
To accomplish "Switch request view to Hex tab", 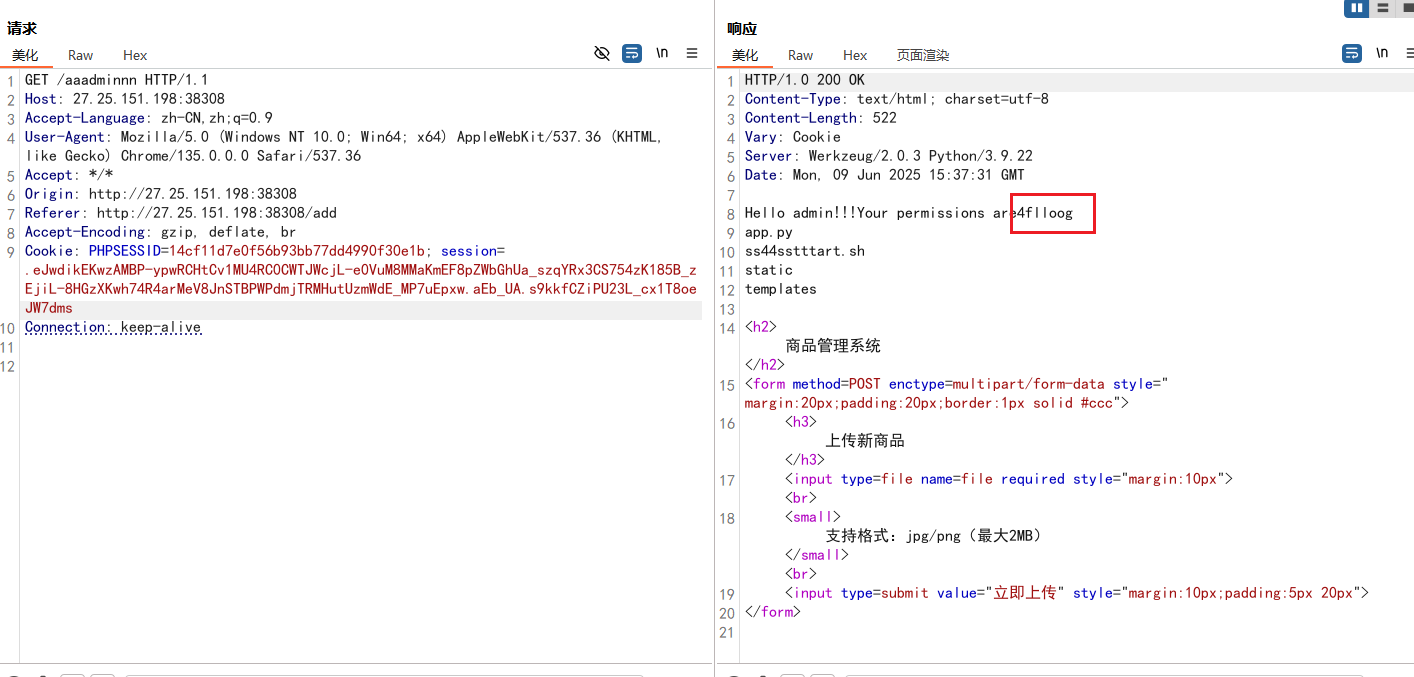I will 135,55.
